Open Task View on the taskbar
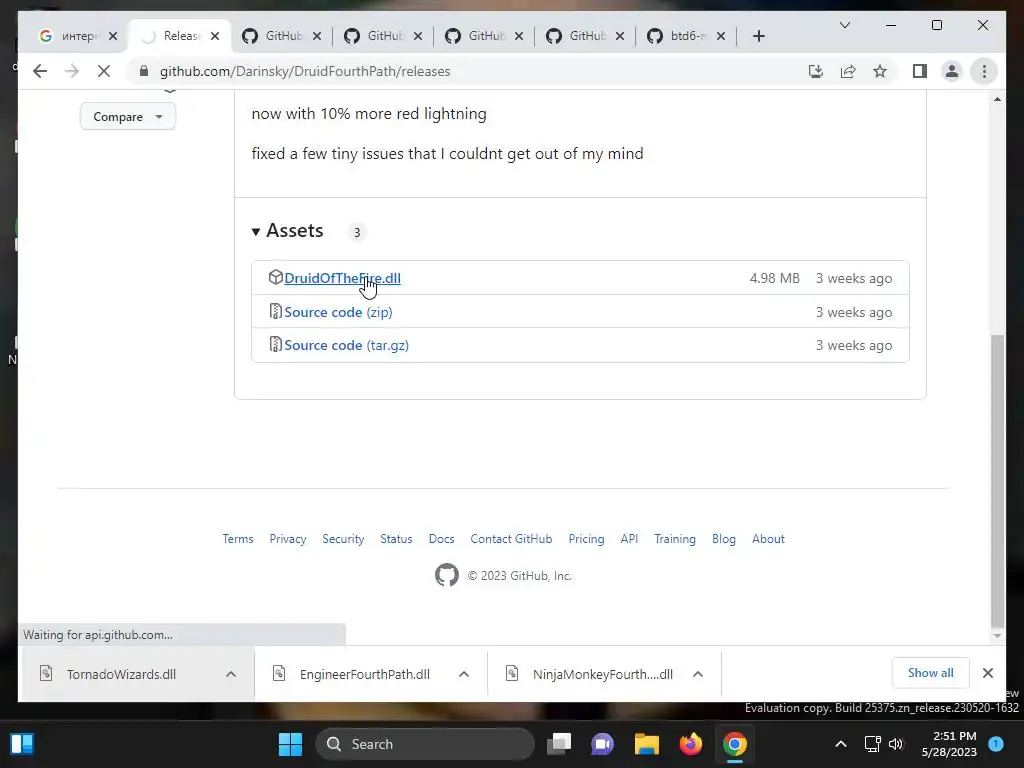 pyautogui.click(x=559, y=744)
